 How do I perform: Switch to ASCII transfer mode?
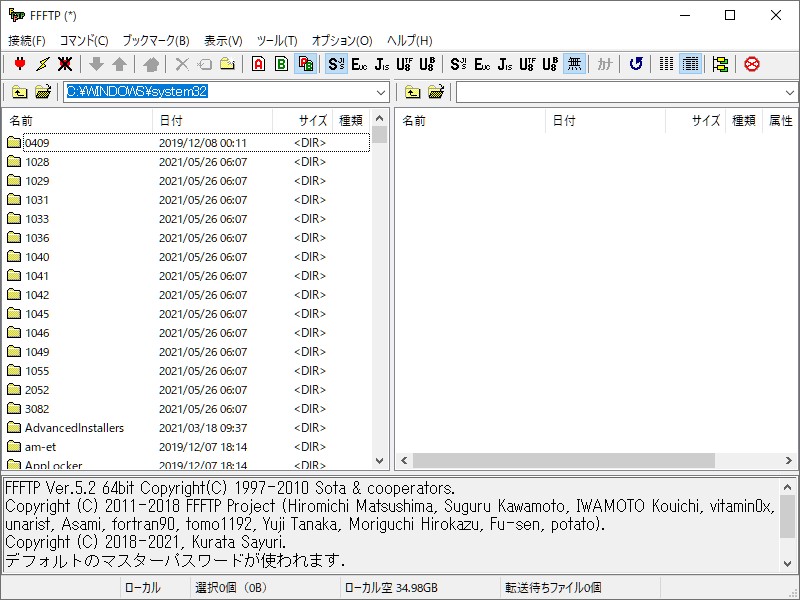258,63
